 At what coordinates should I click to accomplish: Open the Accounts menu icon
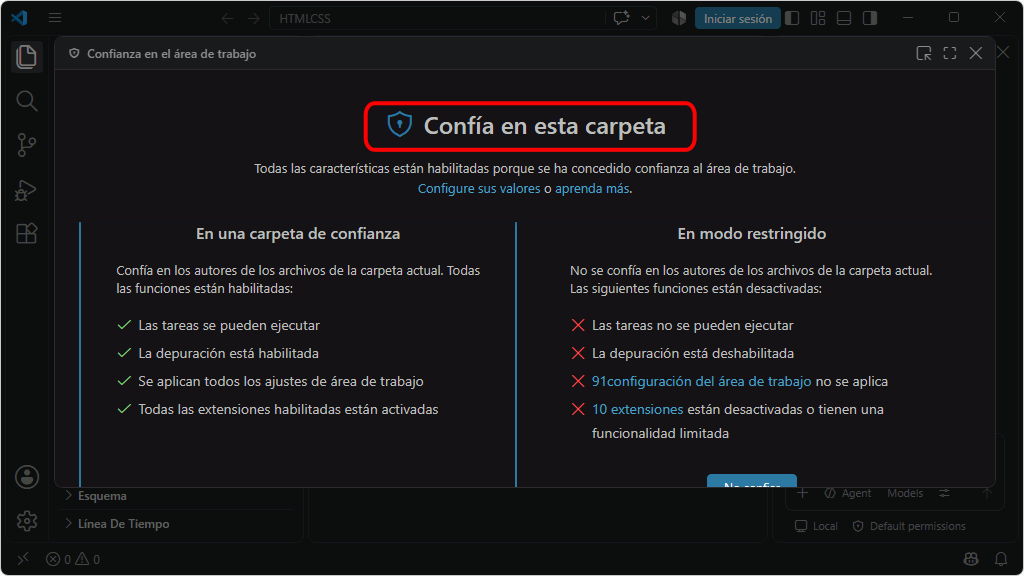[x=27, y=477]
